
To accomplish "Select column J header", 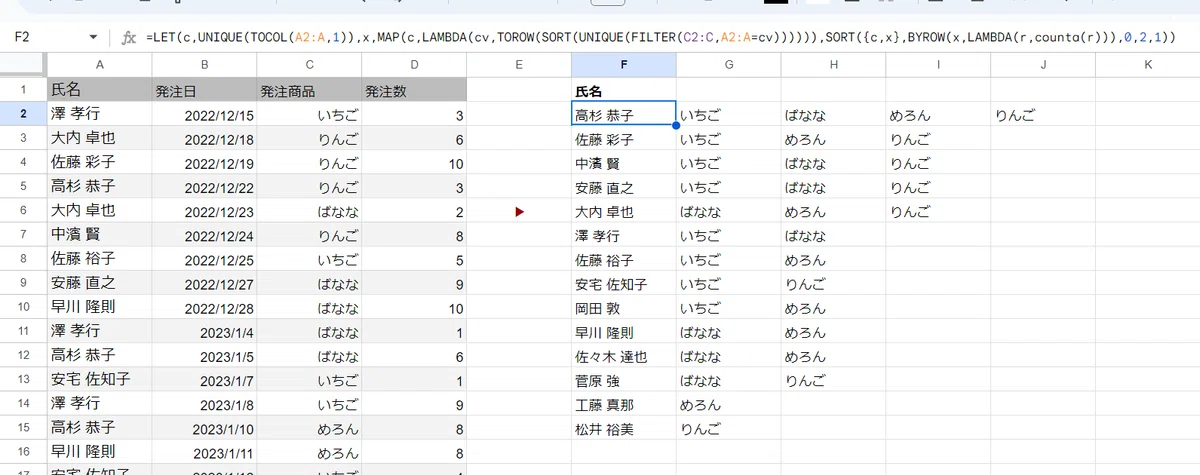I will [x=1043, y=64].
